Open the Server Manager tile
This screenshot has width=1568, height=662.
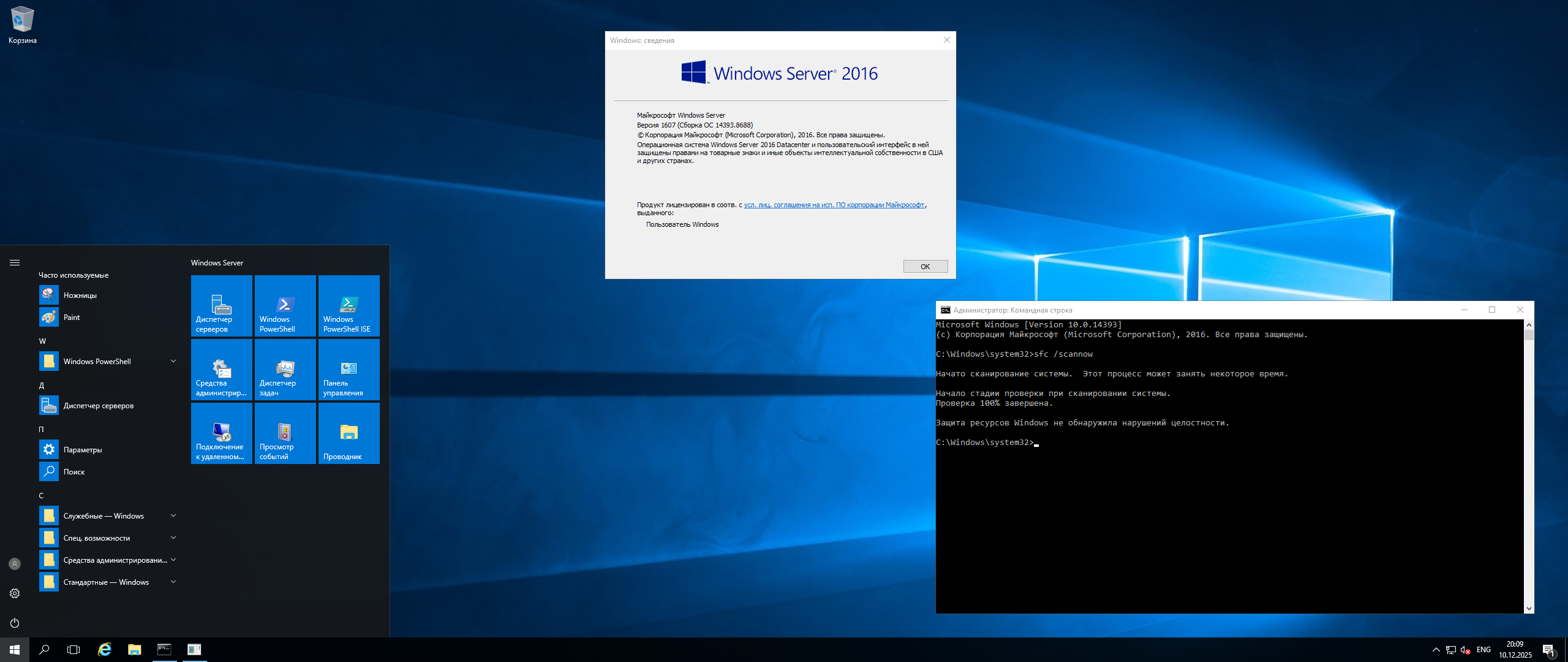(221, 306)
